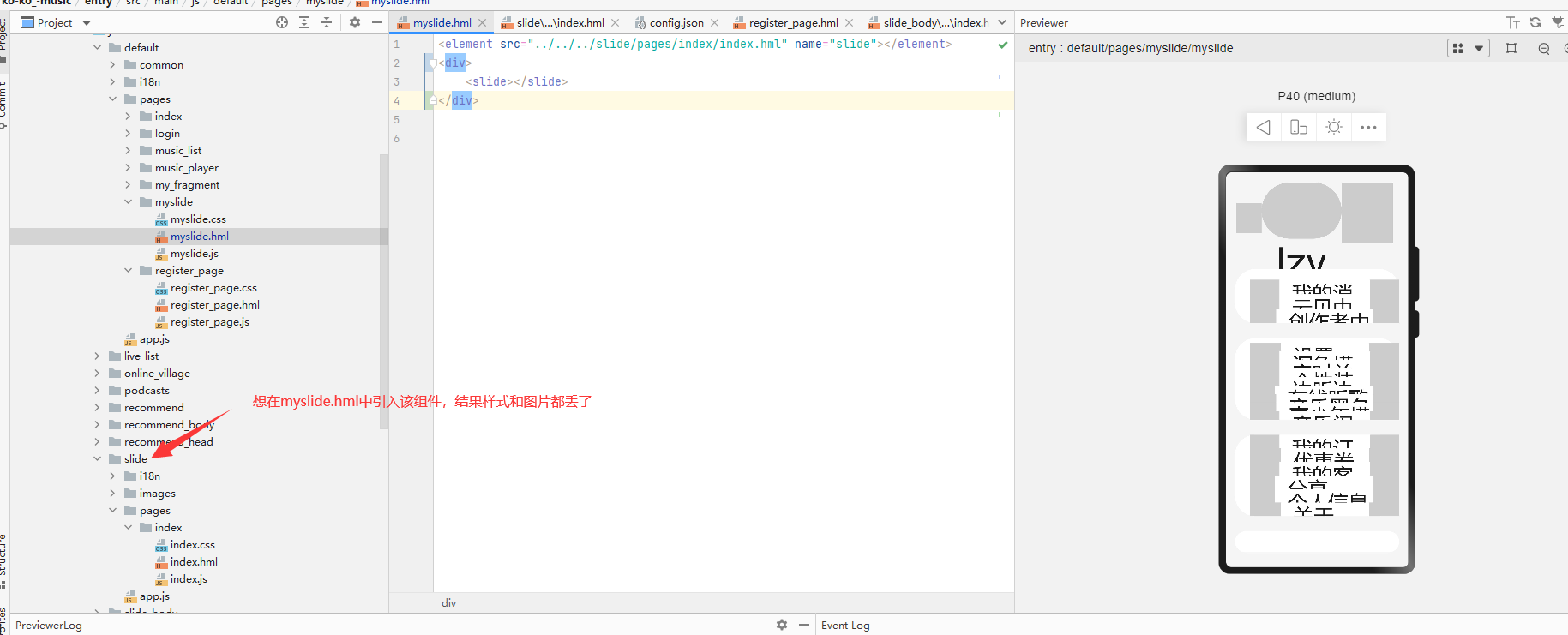Image resolution: width=1568 pixels, height=635 pixels.
Task: Switch to the slide_body\...\index.hml tab
Action: click(x=928, y=23)
